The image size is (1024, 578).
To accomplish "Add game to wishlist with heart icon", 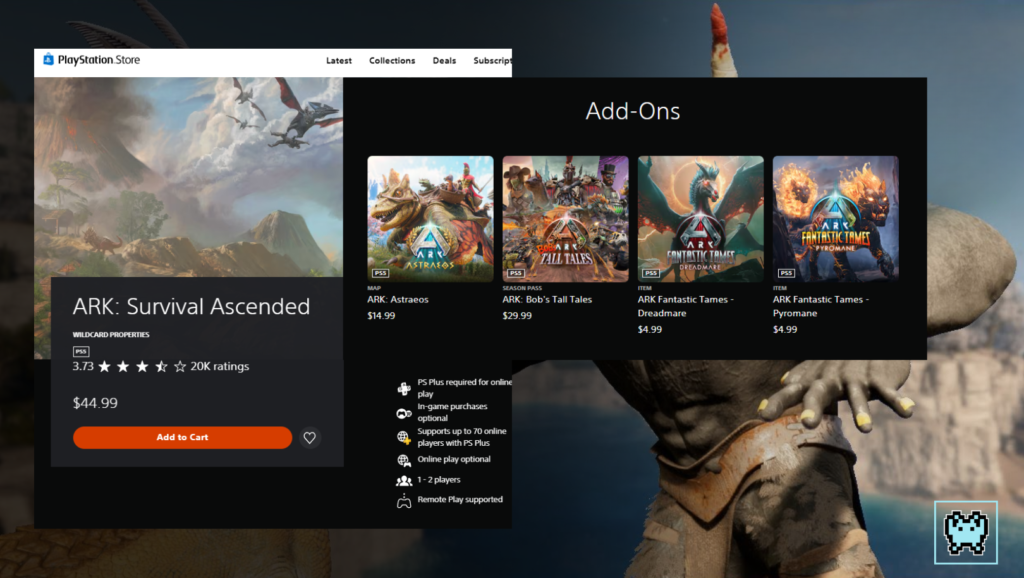I will point(310,438).
